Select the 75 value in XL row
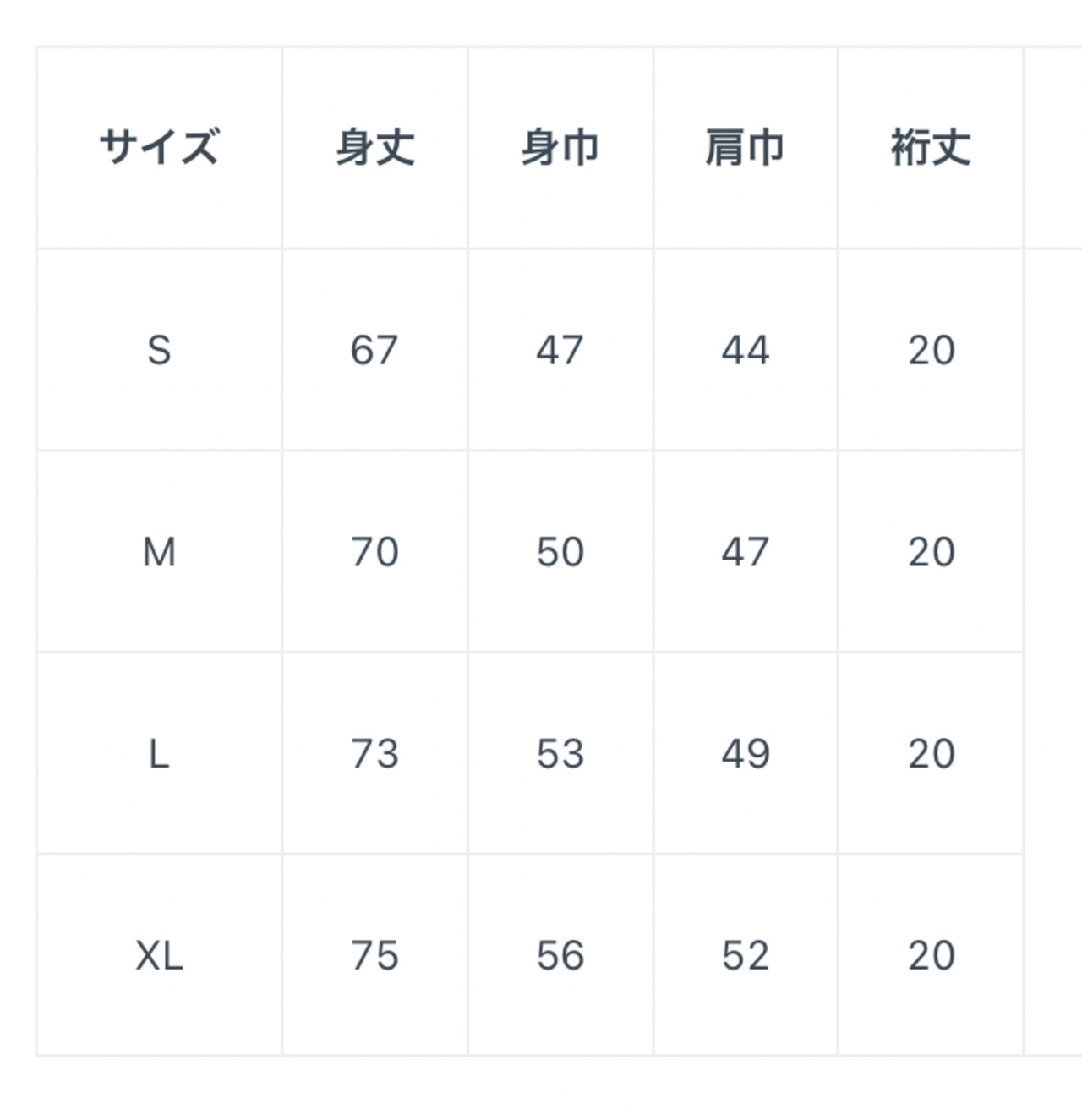 (x=374, y=955)
